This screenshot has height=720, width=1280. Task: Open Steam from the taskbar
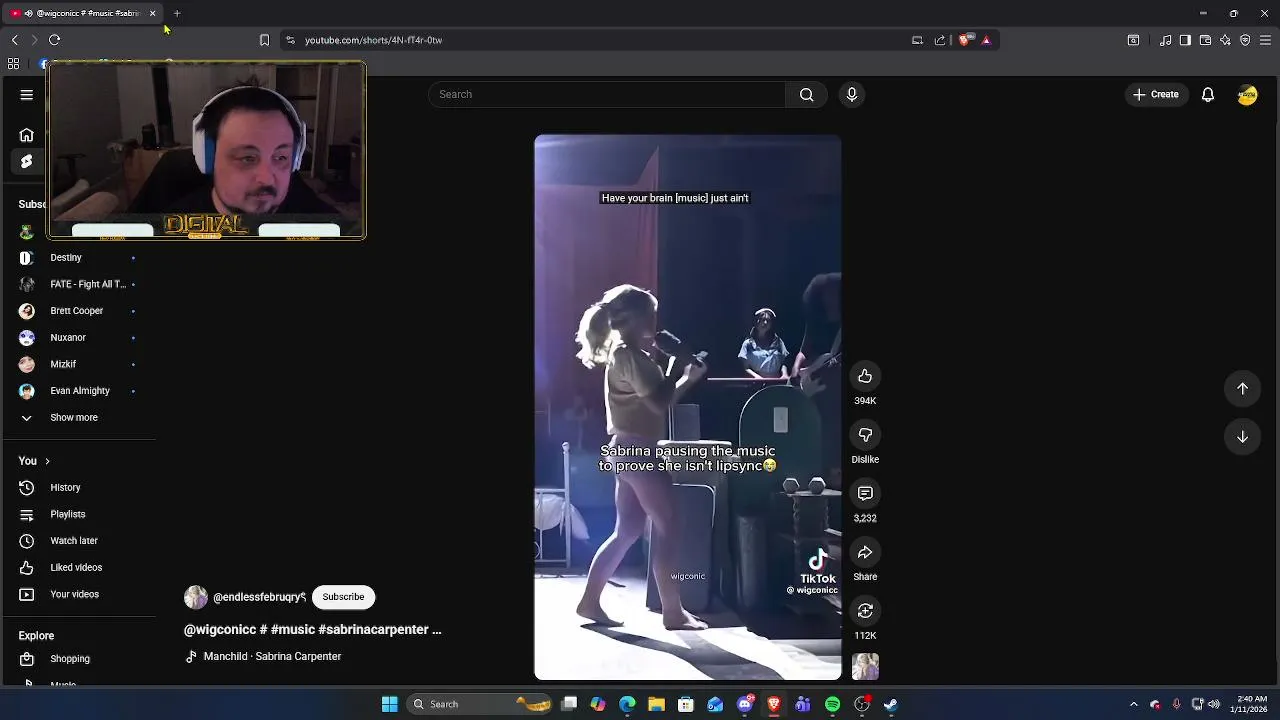[x=891, y=704]
